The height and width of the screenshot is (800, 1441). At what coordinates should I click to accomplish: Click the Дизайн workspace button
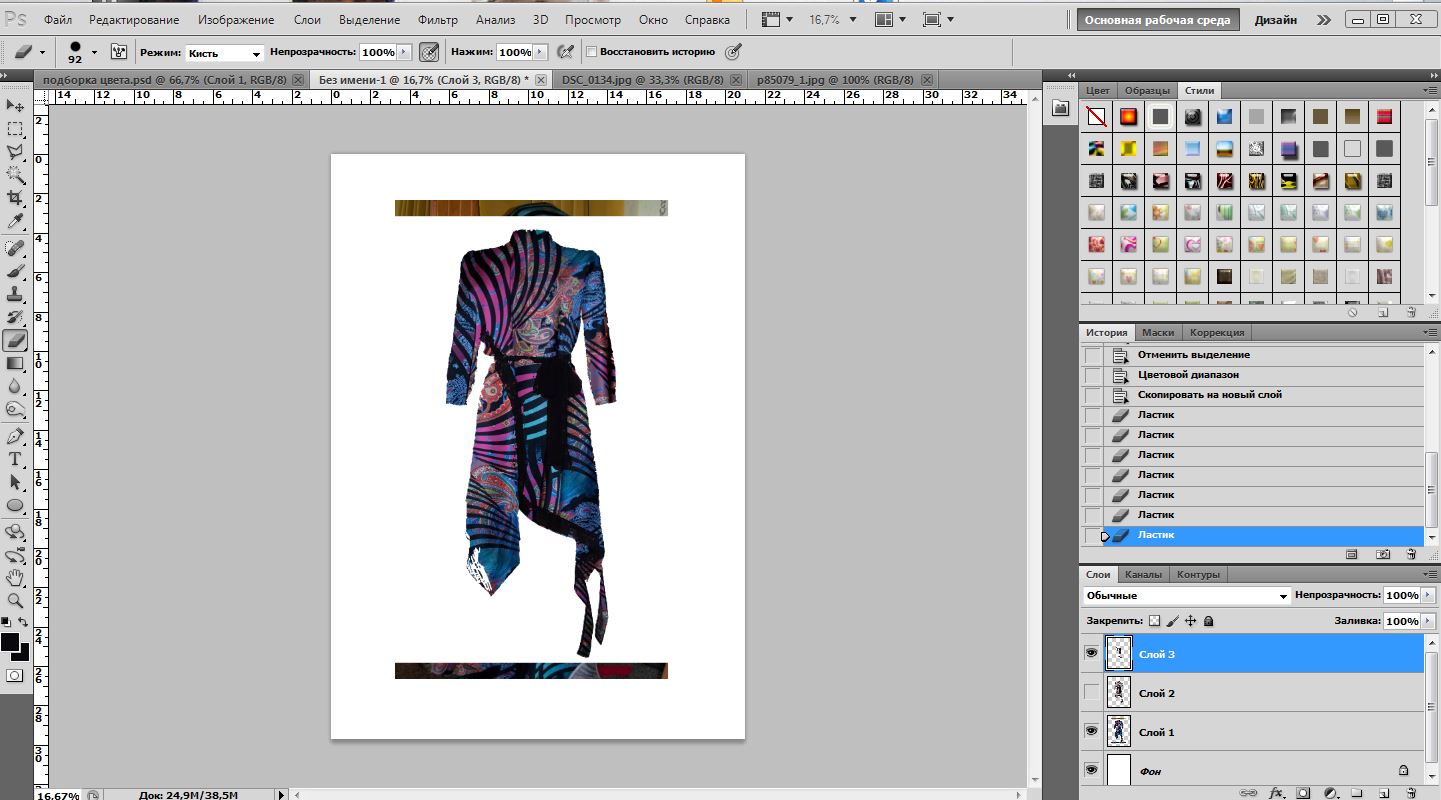[1276, 20]
